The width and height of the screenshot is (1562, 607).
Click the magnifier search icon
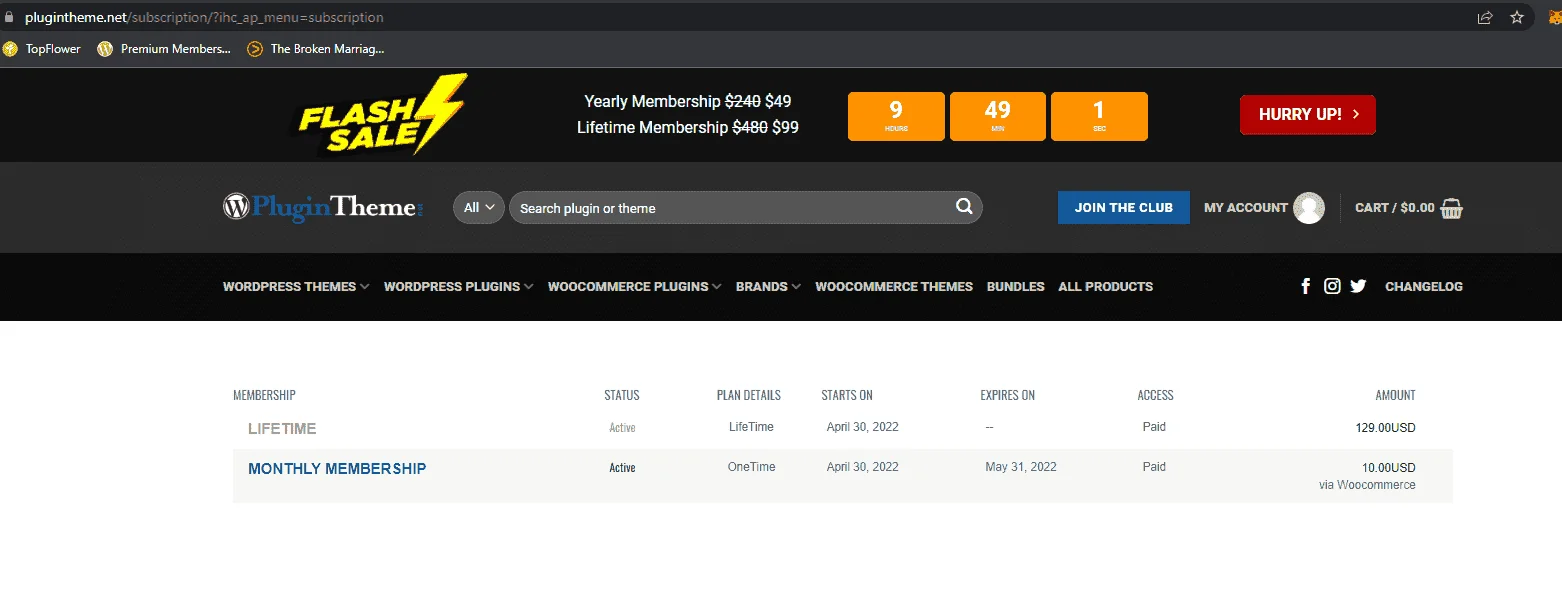[964, 207]
